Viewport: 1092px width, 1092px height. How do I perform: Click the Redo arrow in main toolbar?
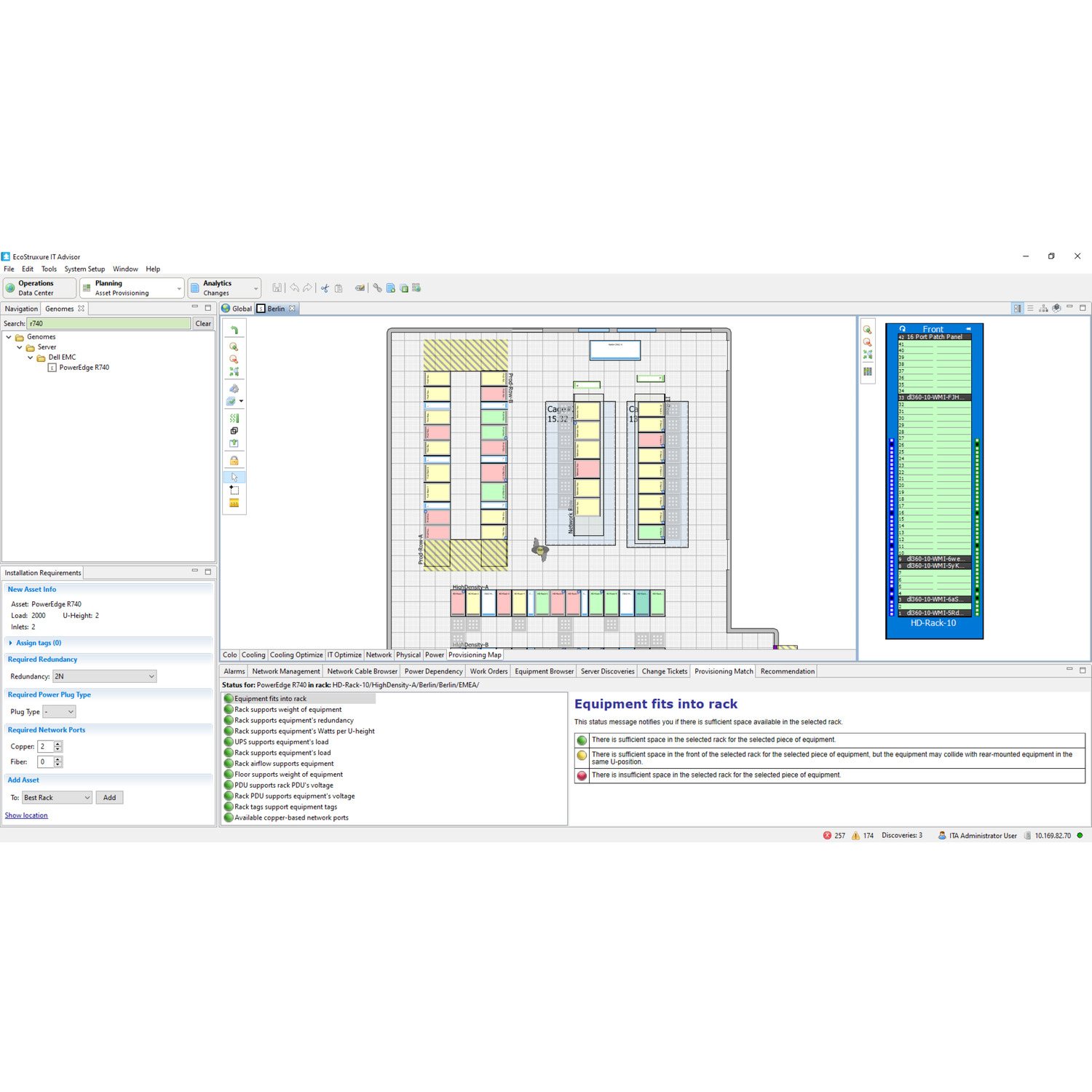point(307,288)
